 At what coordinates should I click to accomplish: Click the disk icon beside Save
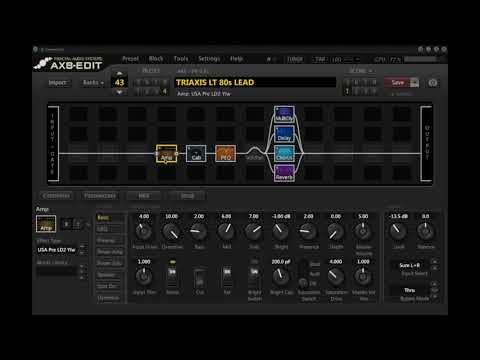(414, 82)
